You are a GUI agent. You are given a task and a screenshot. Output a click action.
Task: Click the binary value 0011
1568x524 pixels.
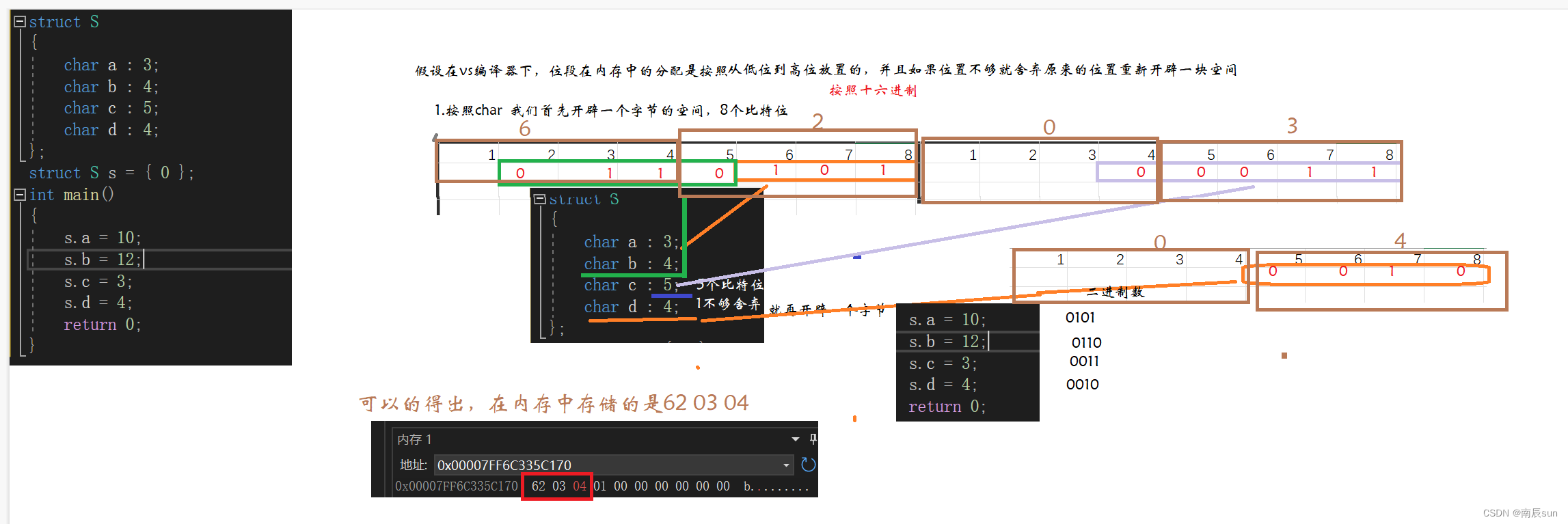point(1084,361)
